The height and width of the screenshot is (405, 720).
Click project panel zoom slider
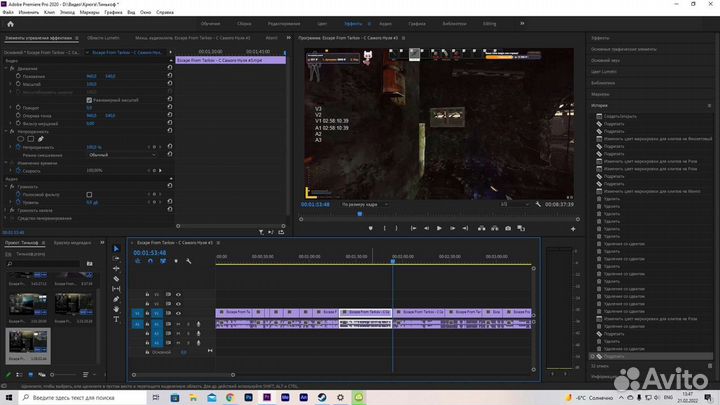pos(65,375)
